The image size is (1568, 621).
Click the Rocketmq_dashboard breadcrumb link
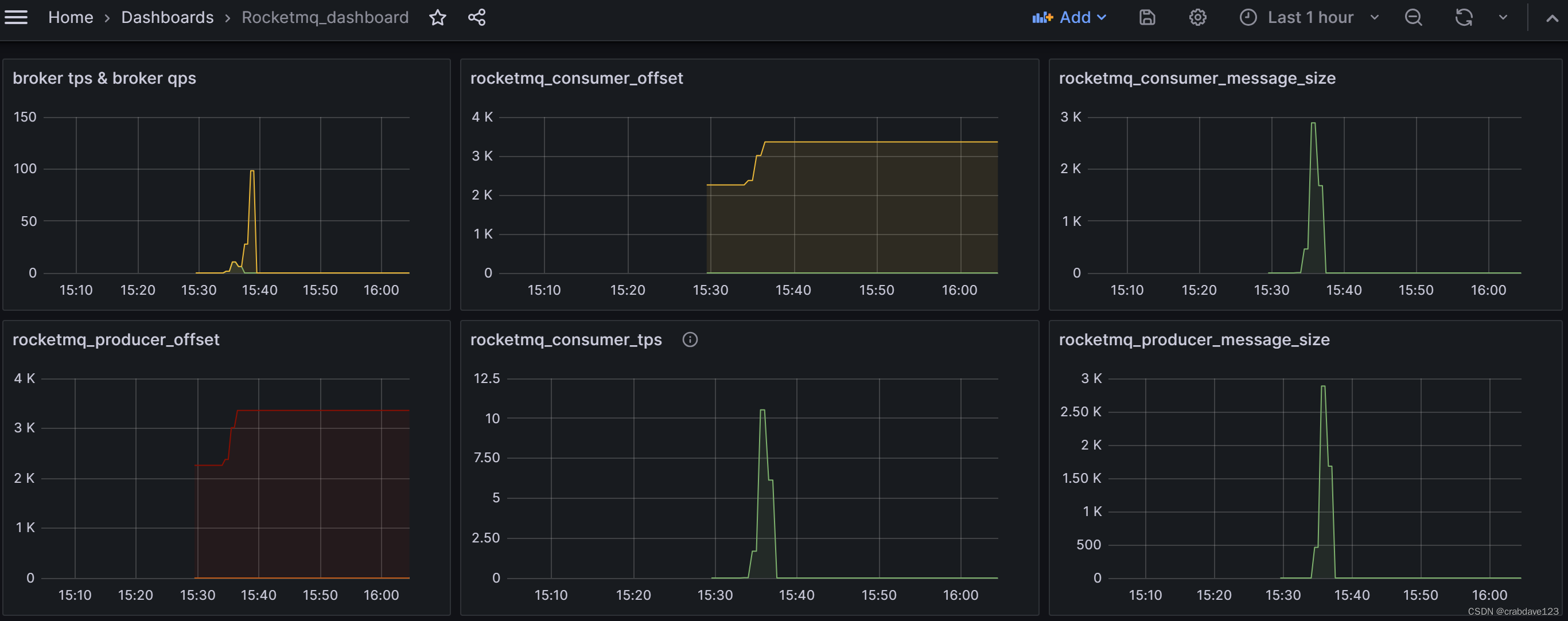point(326,17)
